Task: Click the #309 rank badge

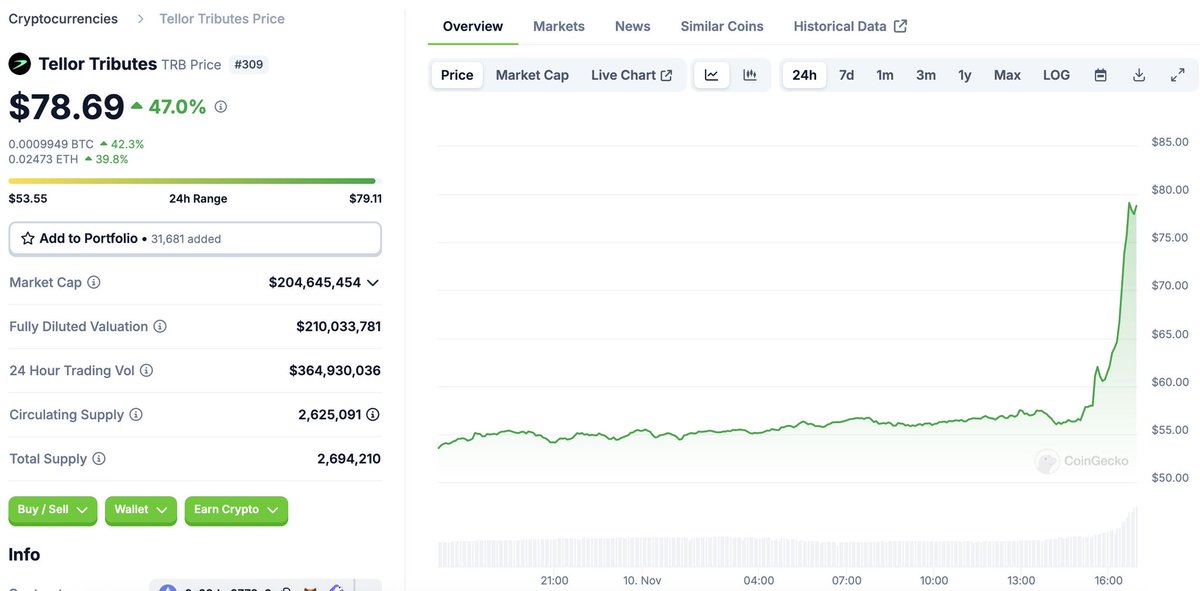Action: pyautogui.click(x=249, y=64)
